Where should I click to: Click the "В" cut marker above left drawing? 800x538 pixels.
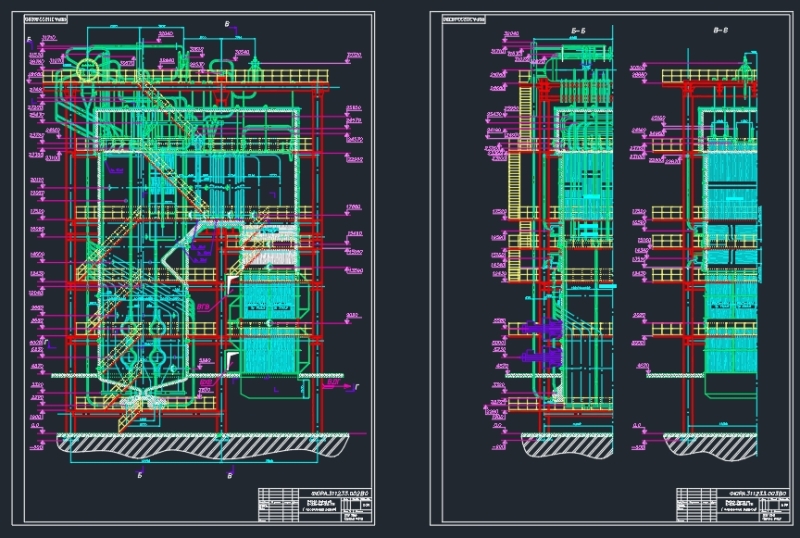(227, 24)
